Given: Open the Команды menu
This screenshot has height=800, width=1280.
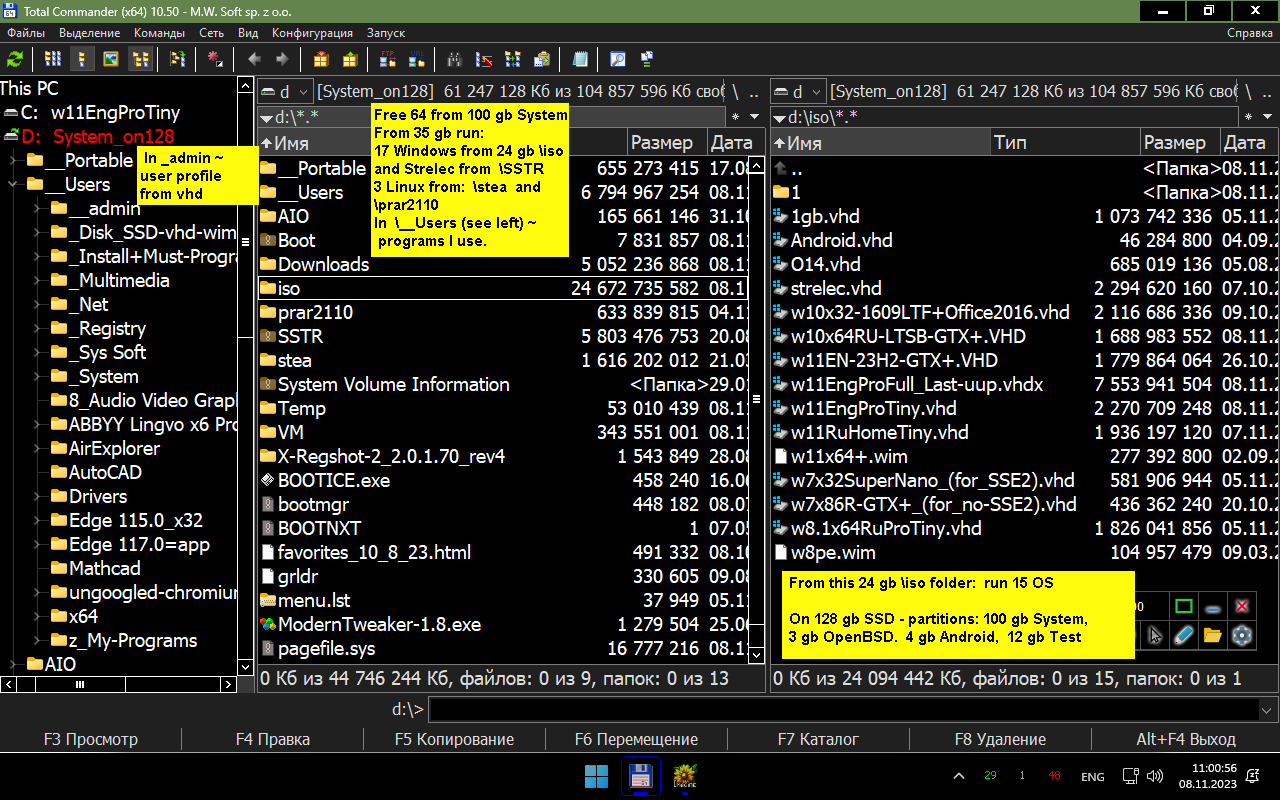Looking at the screenshot, I should pyautogui.click(x=159, y=33).
